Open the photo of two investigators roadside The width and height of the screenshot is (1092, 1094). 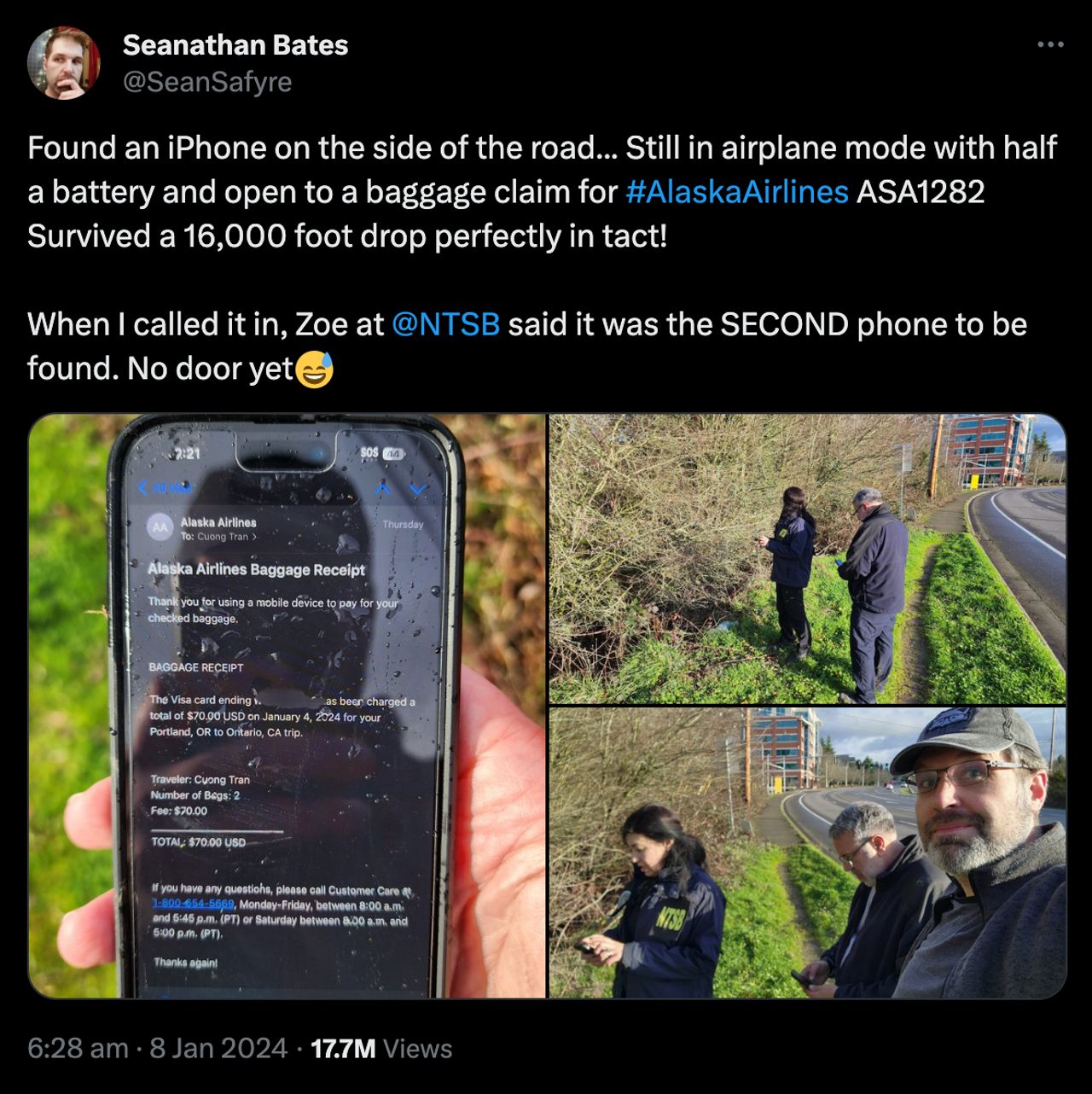coord(808,558)
